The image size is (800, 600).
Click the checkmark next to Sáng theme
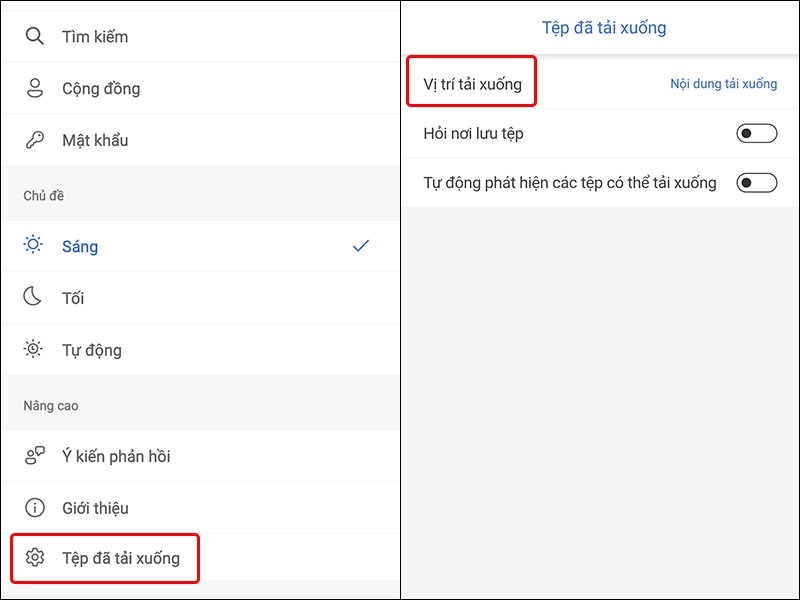point(361,246)
